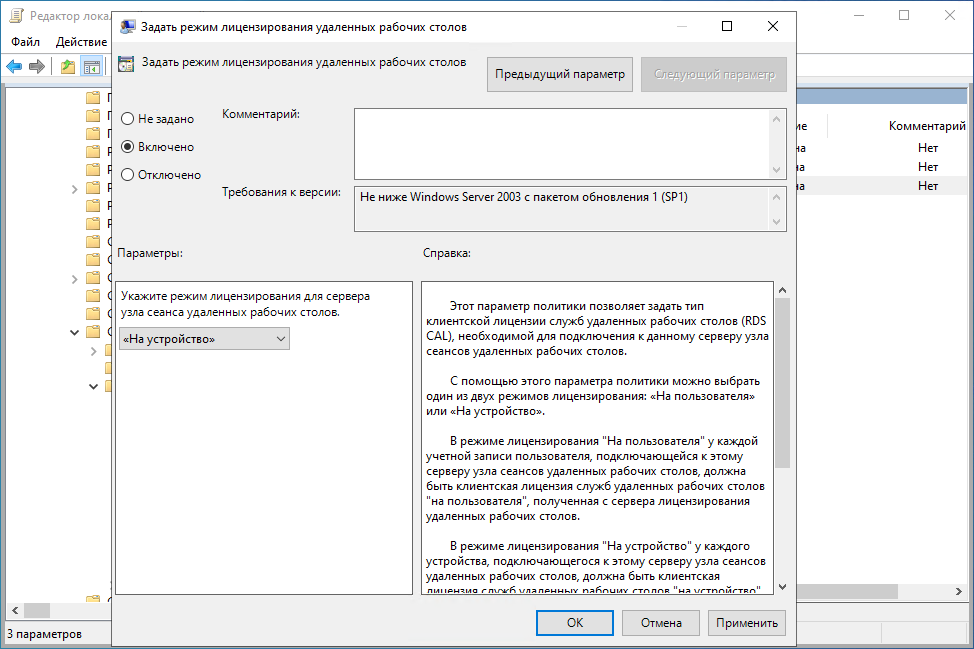The height and width of the screenshot is (649, 974).
Task: Click the comment box scroll-down arrow
Action: tap(776, 170)
